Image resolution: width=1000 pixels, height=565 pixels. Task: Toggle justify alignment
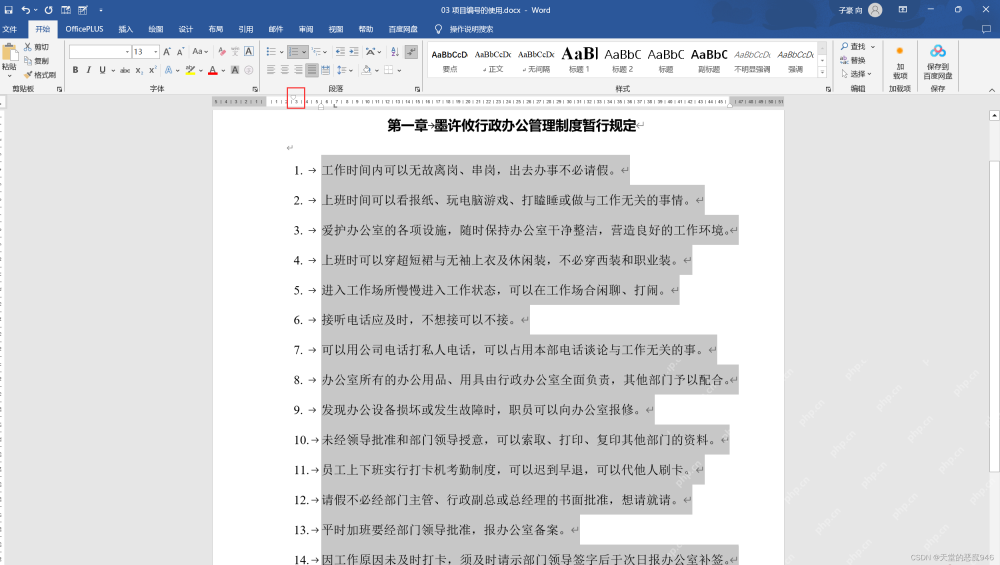pyautogui.click(x=312, y=70)
